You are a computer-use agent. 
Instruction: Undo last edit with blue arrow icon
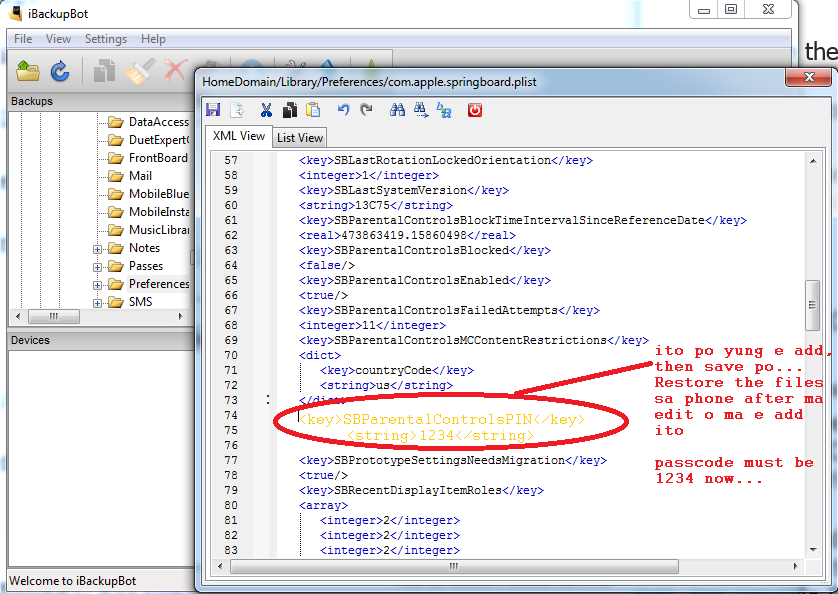tap(343, 110)
